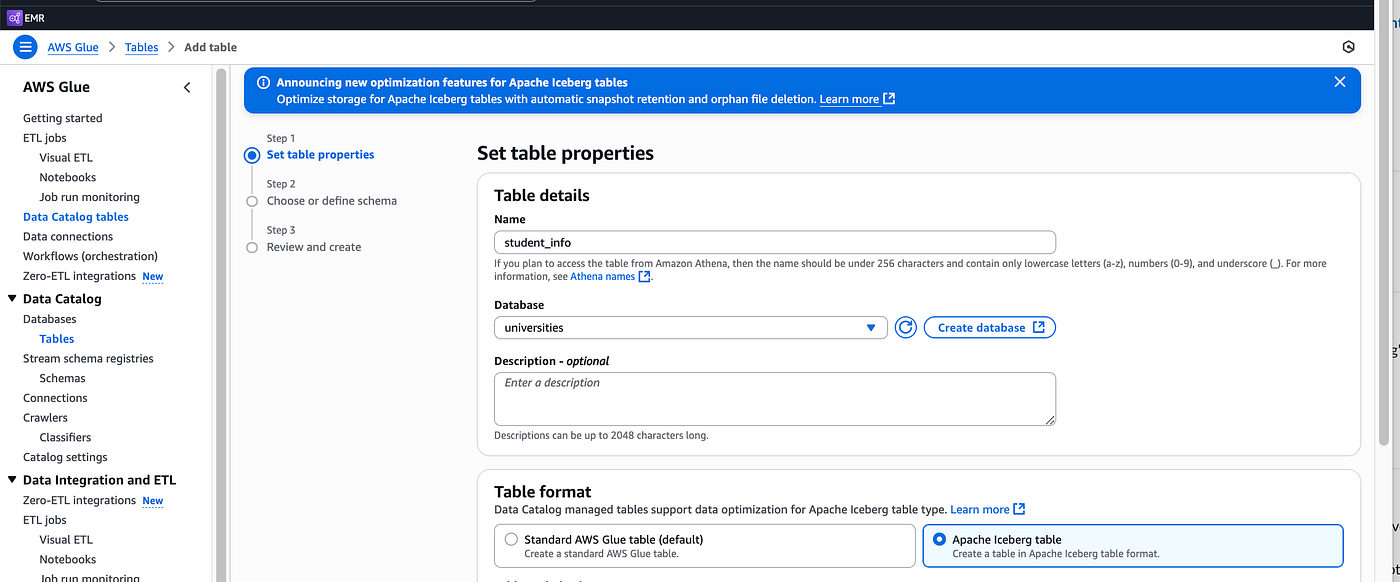Open the hexagon settings icon at top right

click(1348, 47)
